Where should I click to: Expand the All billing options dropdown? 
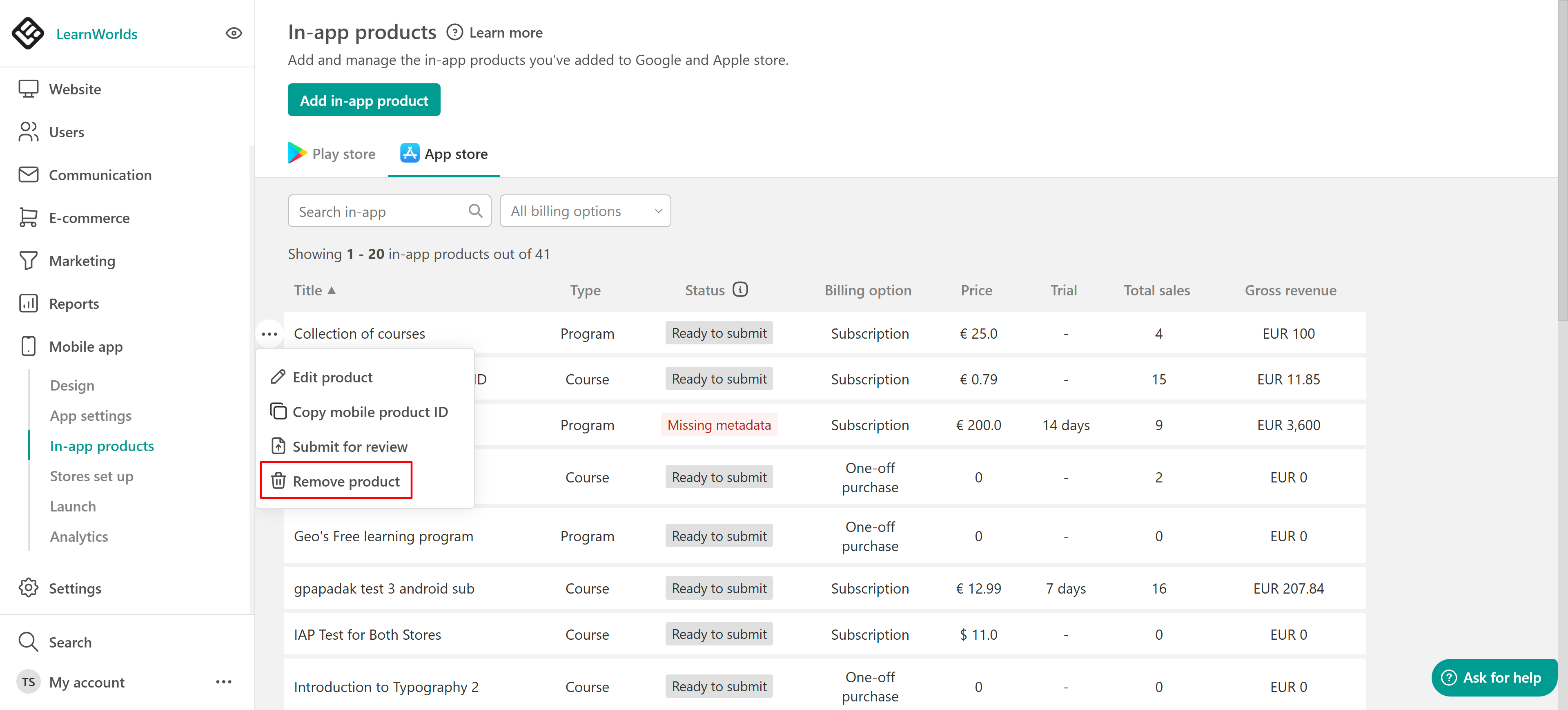click(x=585, y=211)
